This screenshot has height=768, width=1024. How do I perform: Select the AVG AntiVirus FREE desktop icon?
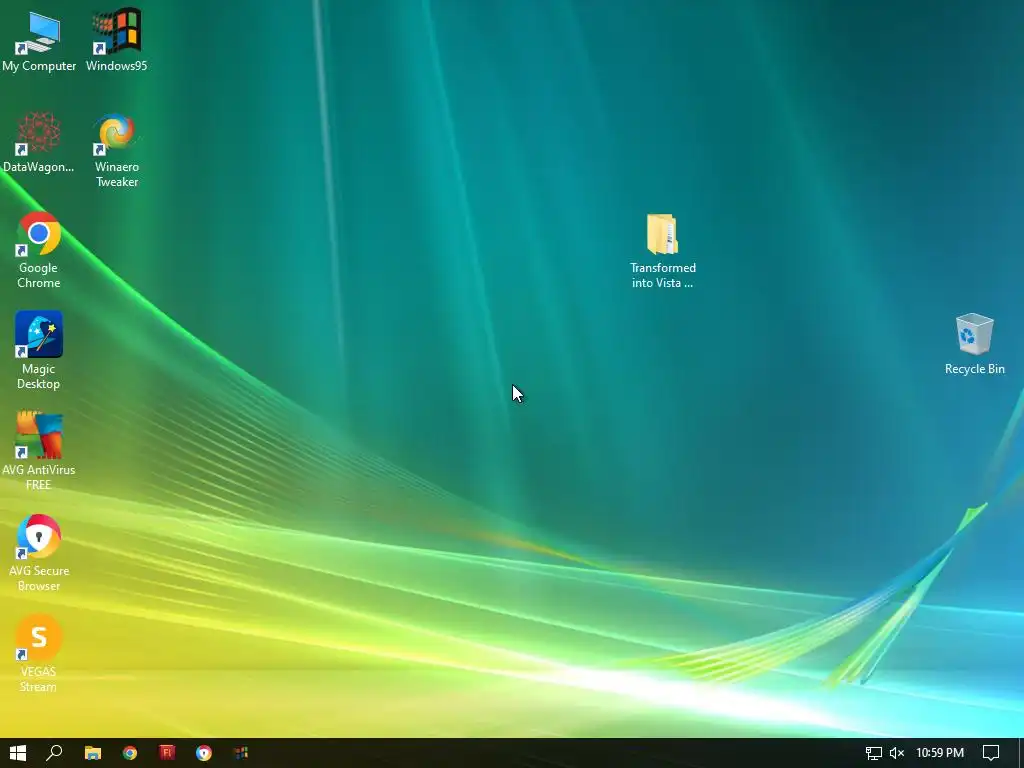(39, 451)
